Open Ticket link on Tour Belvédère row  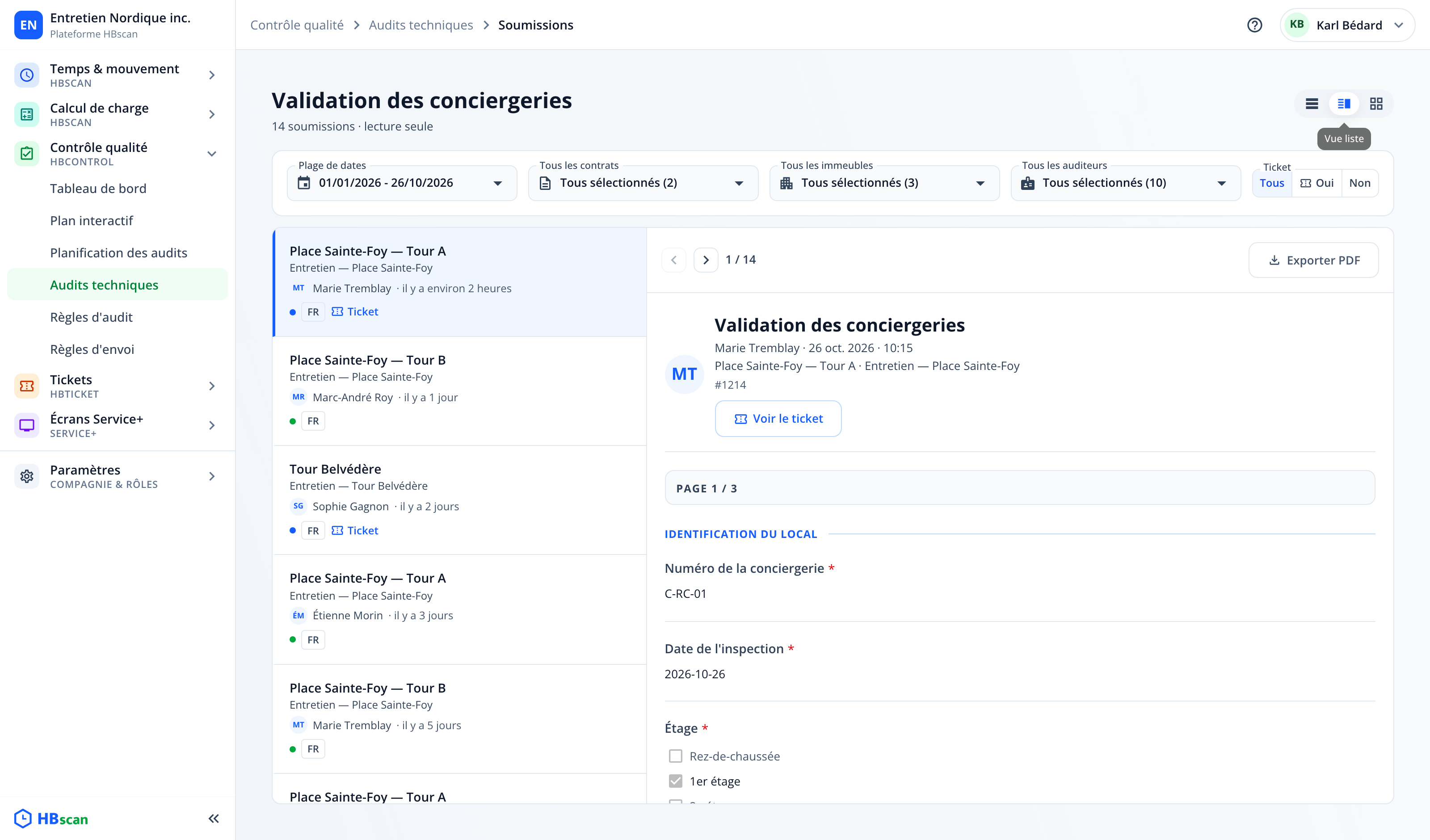pos(355,530)
